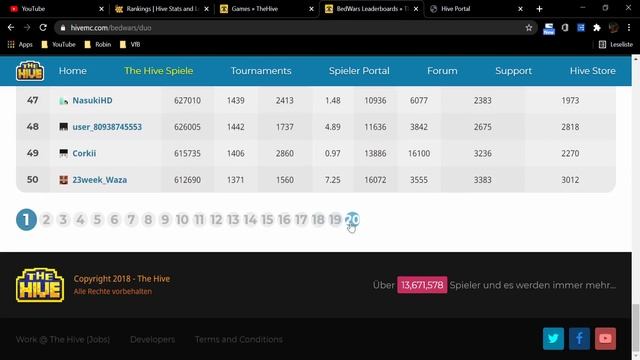The width and height of the screenshot is (640, 360).
Task: Go to leaderboard page 5
Action: (97, 220)
